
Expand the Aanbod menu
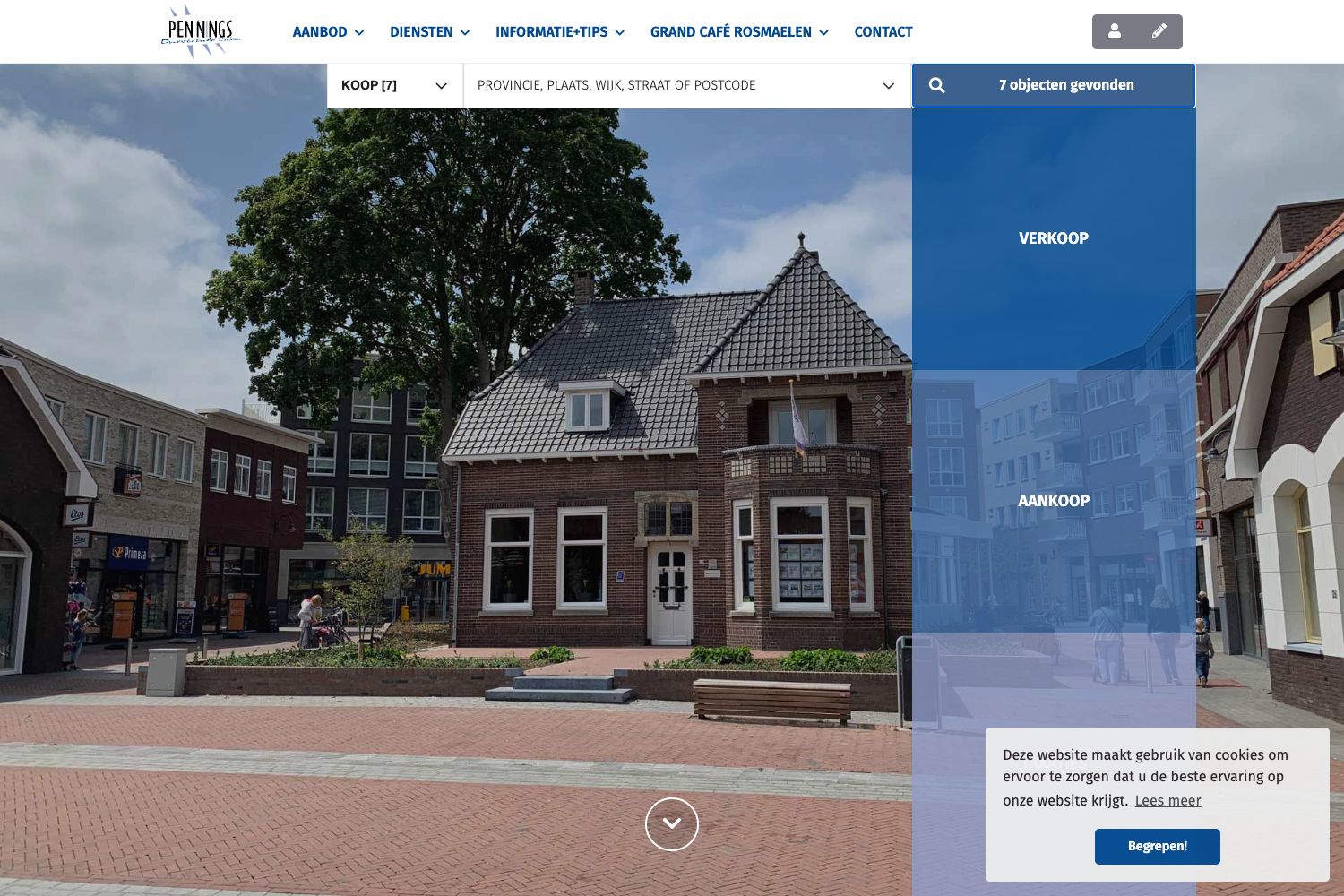tap(328, 32)
